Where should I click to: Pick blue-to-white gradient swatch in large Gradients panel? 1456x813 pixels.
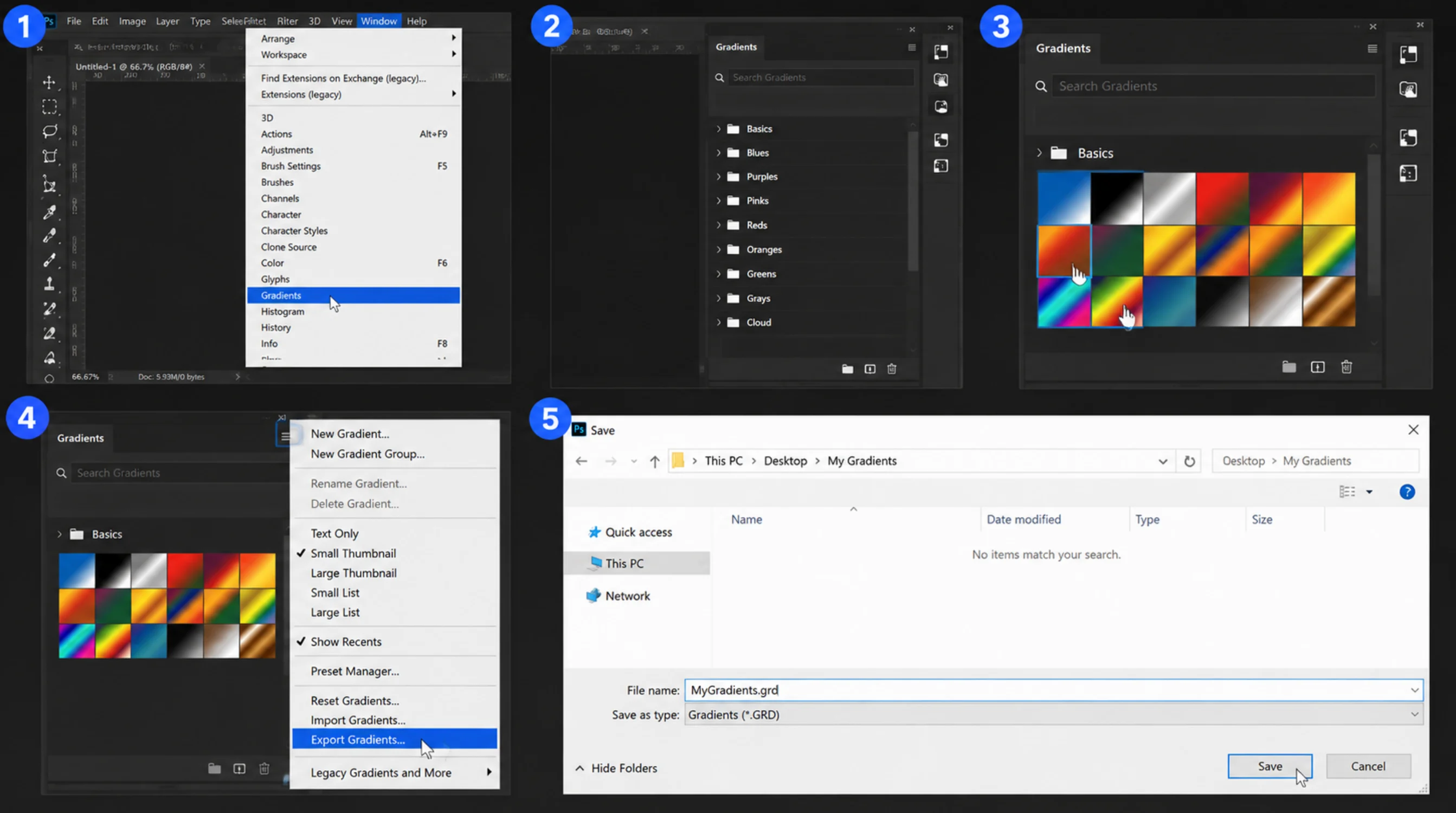pyautogui.click(x=1064, y=199)
